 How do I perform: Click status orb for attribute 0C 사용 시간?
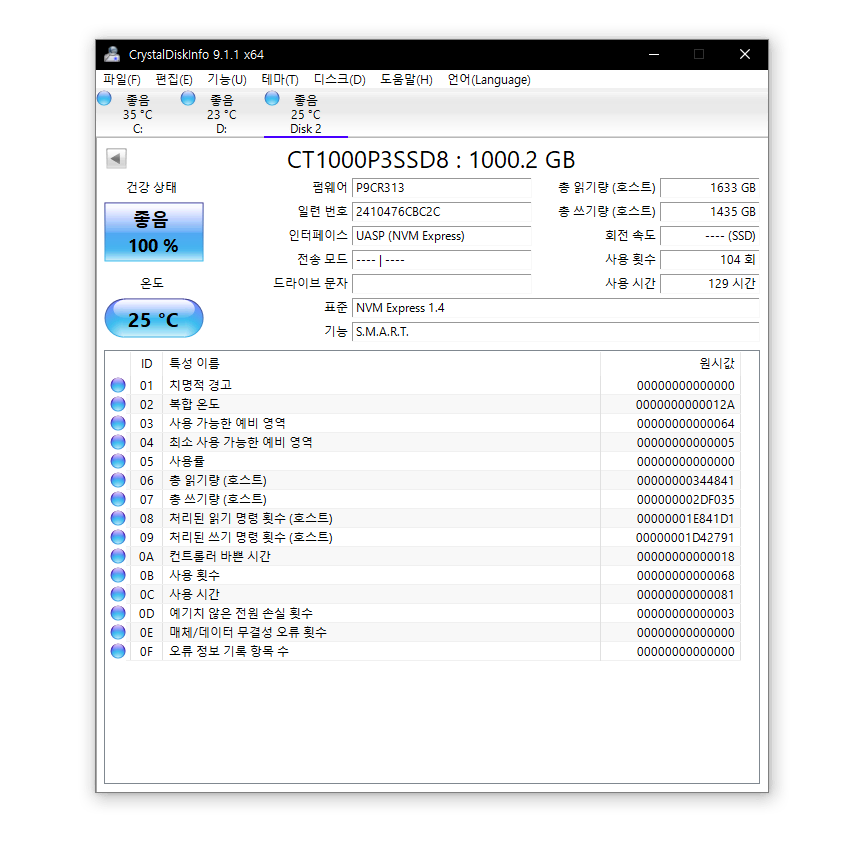click(118, 594)
